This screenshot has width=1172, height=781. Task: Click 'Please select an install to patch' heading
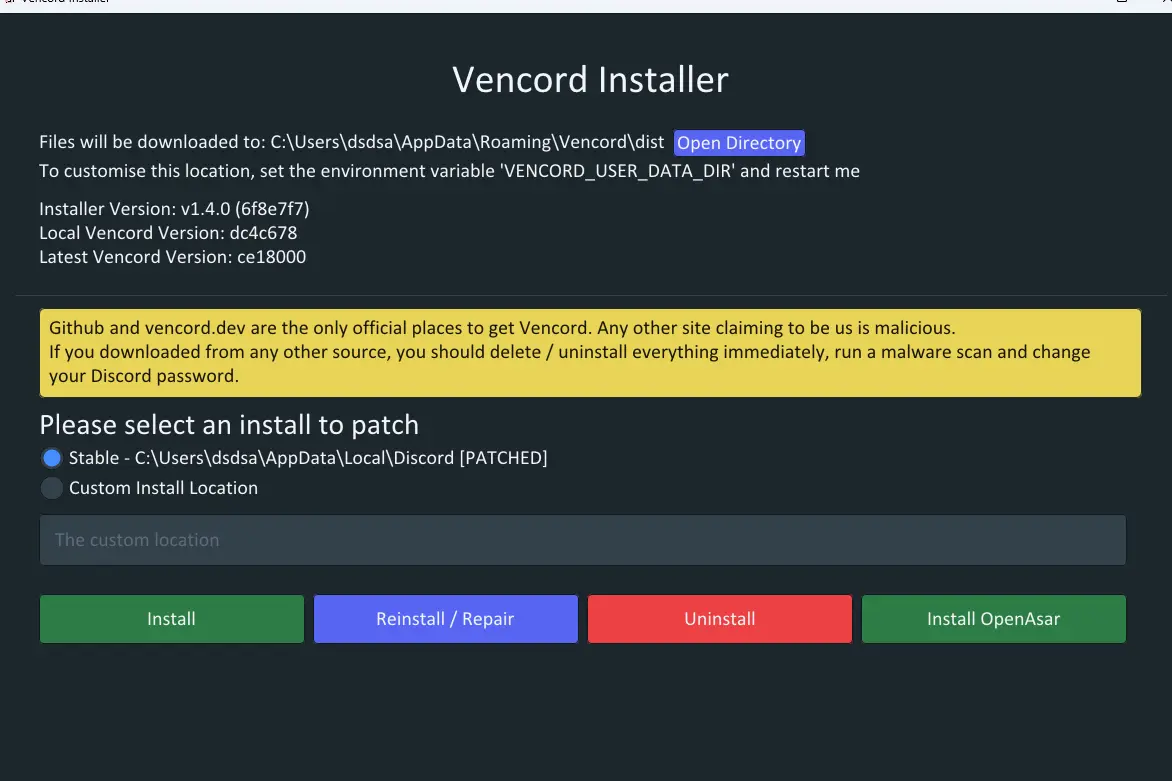point(229,425)
